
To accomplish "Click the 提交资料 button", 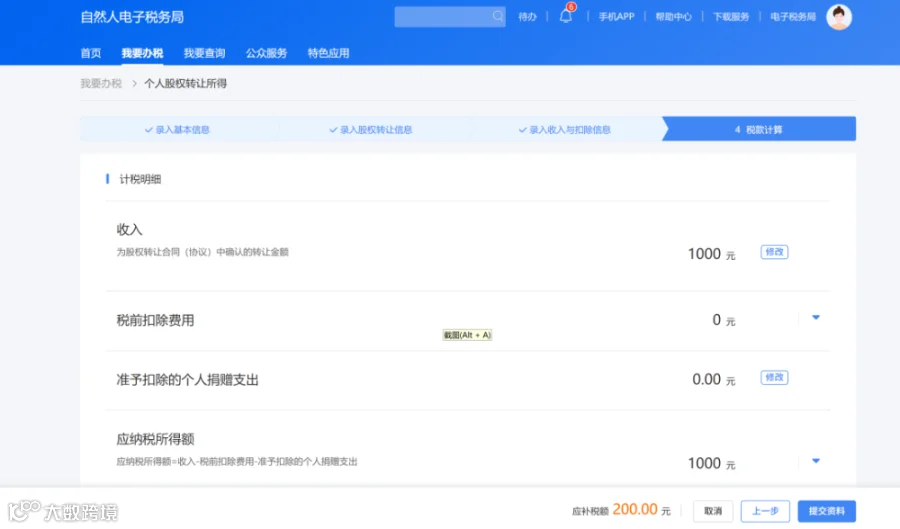I will click(827, 511).
